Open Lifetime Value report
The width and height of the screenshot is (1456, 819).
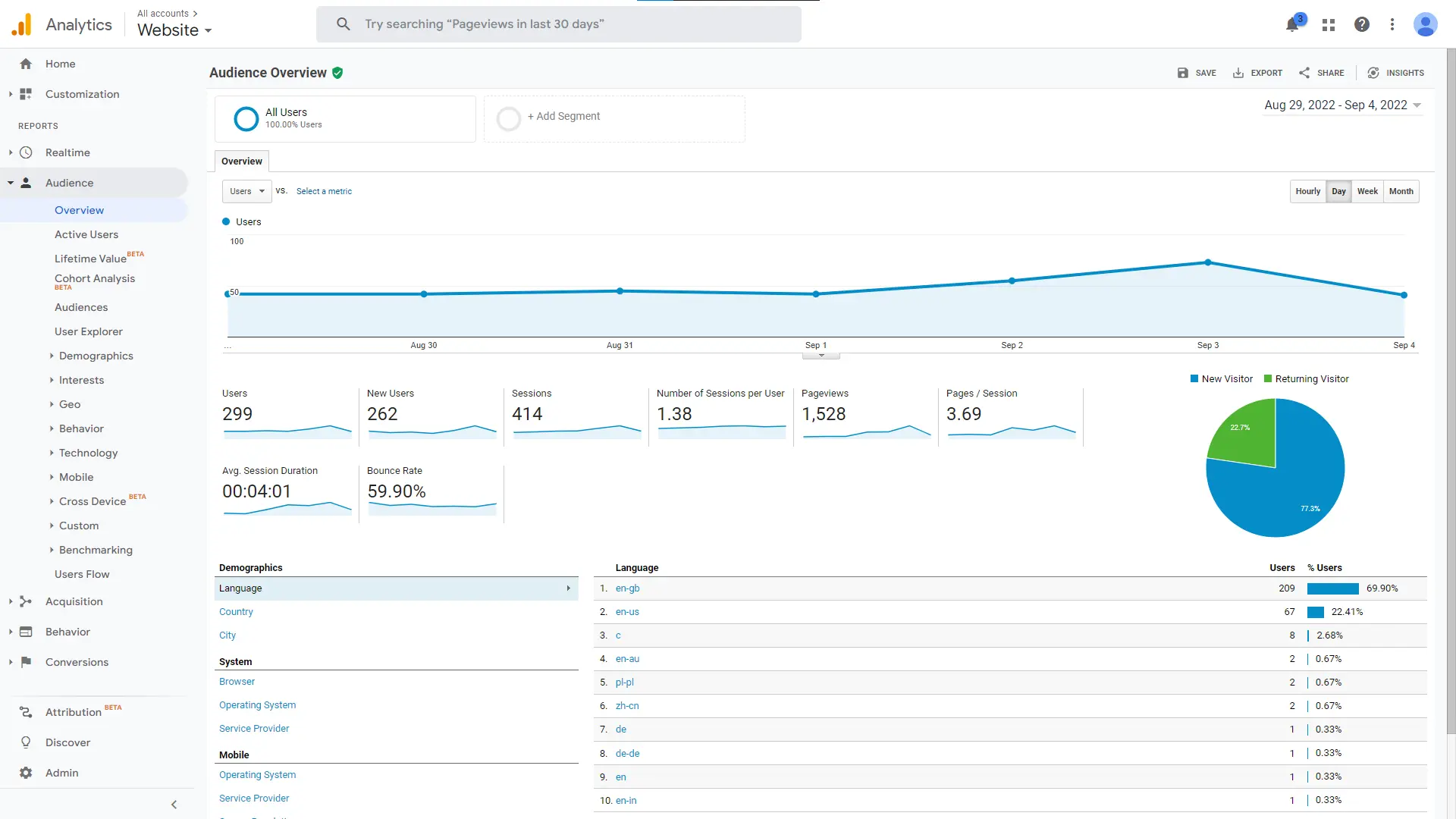point(90,259)
